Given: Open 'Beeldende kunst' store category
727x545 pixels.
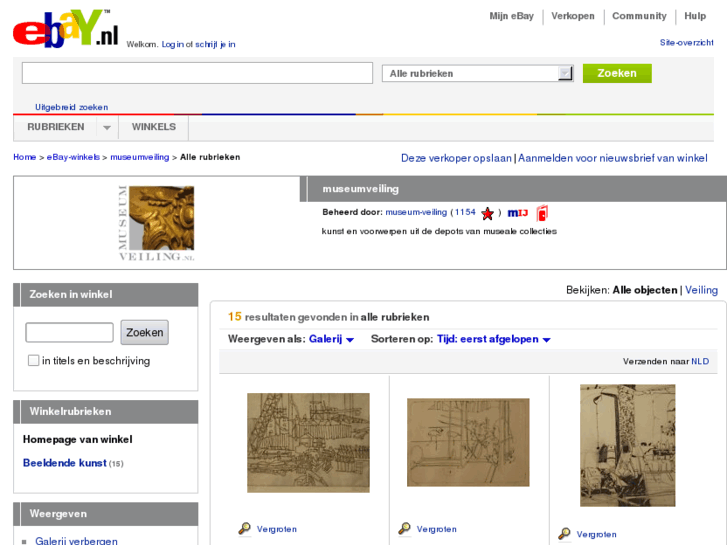Looking at the screenshot, I should click(x=64, y=463).
